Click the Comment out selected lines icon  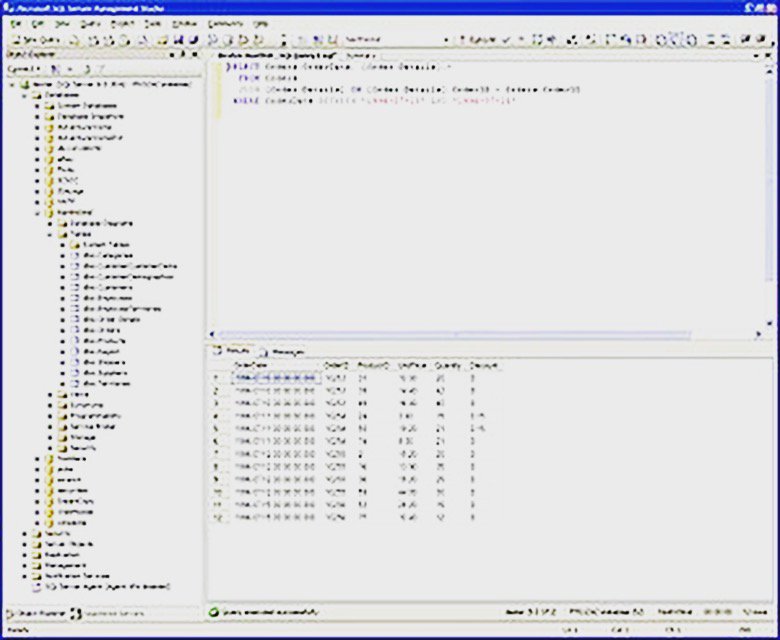(711, 40)
